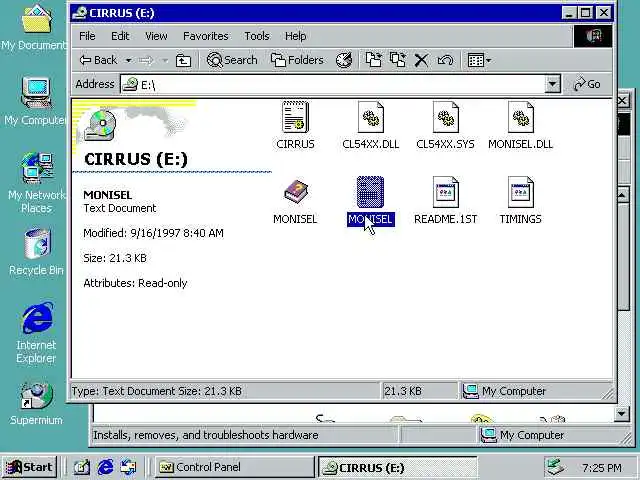This screenshot has width=640, height=480.
Task: Click the Windows logo throbber icon
Action: [x=593, y=36]
